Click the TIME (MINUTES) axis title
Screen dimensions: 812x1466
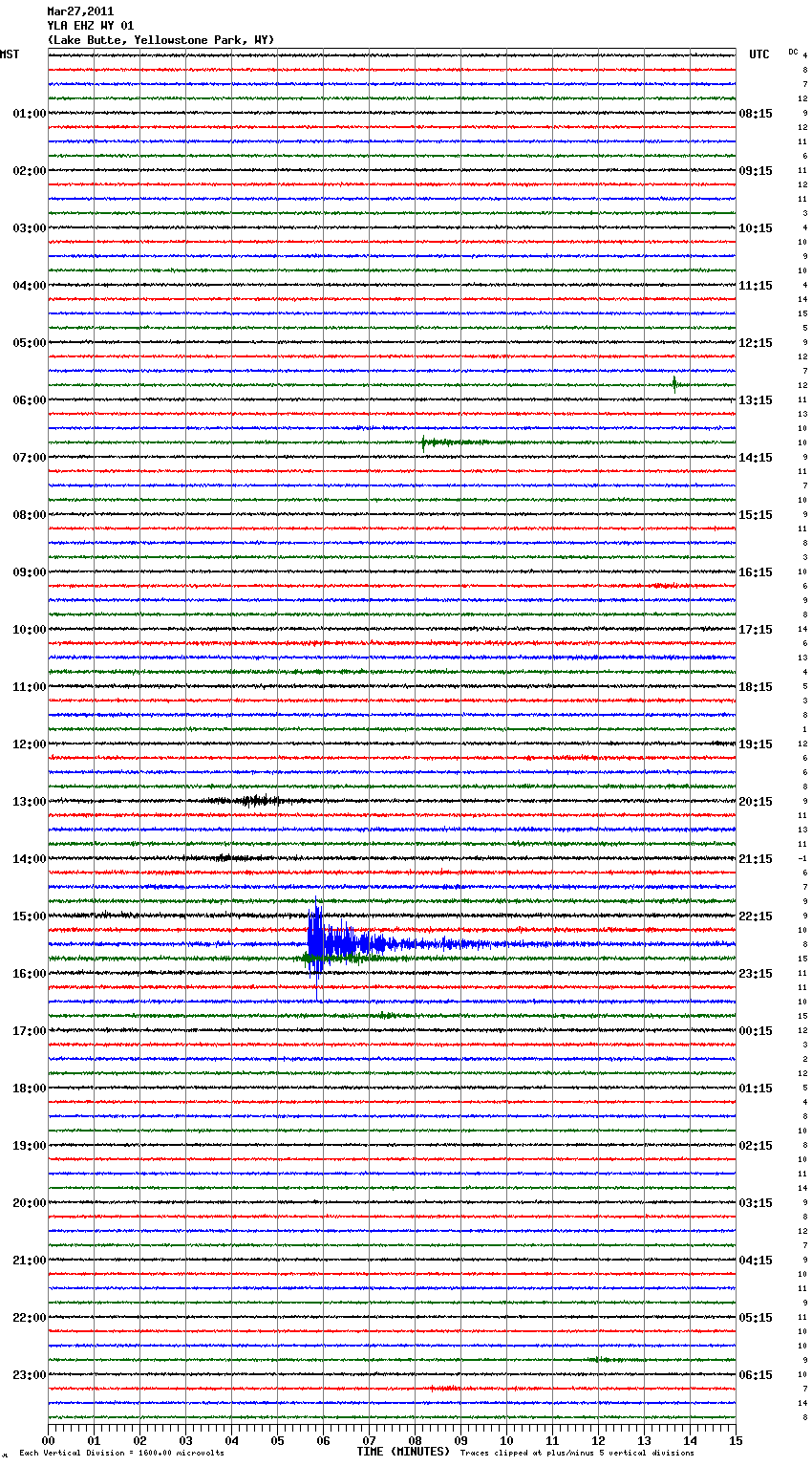403,1452
